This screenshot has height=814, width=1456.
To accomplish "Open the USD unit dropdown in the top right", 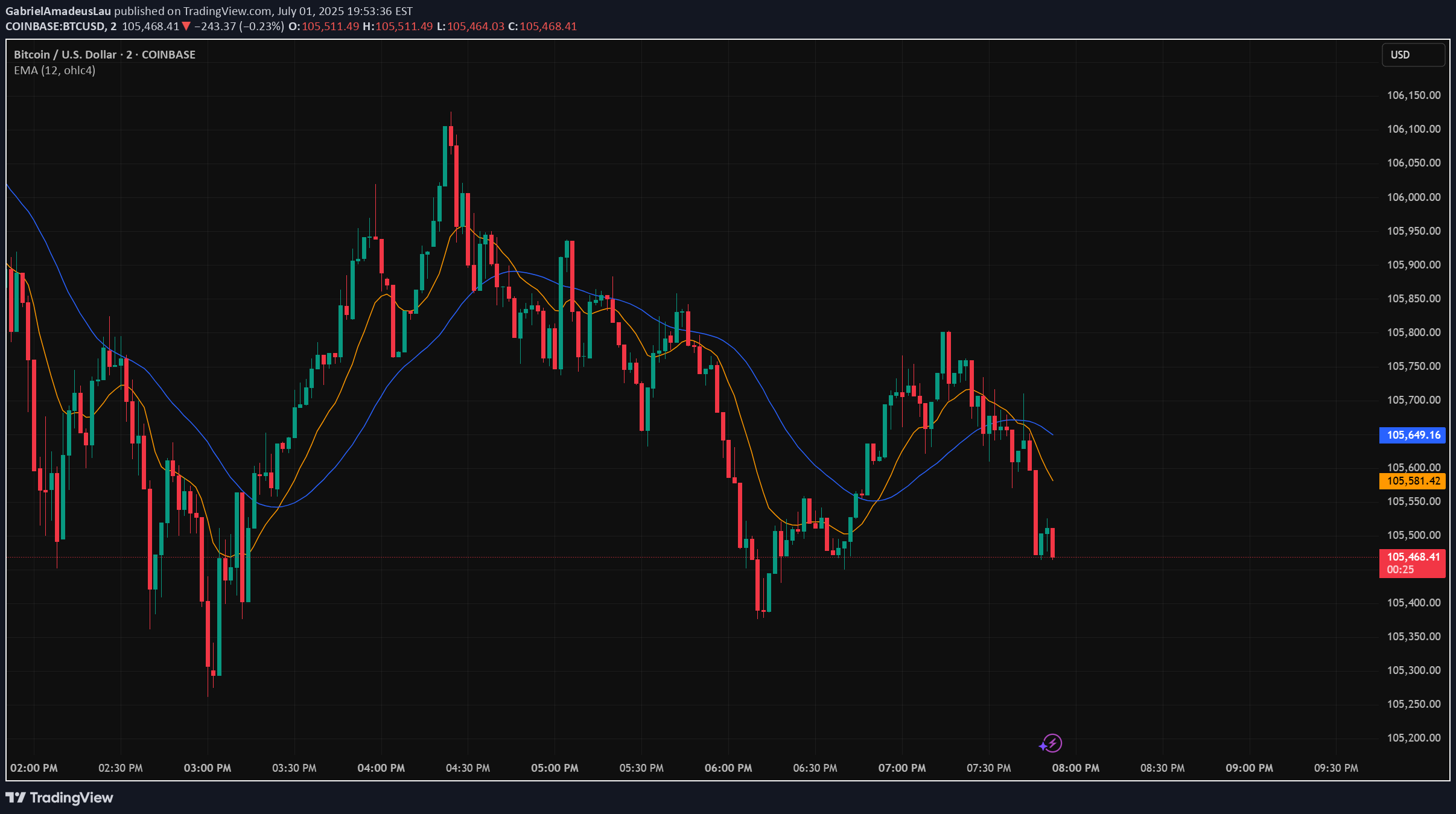I will pos(1414,54).
